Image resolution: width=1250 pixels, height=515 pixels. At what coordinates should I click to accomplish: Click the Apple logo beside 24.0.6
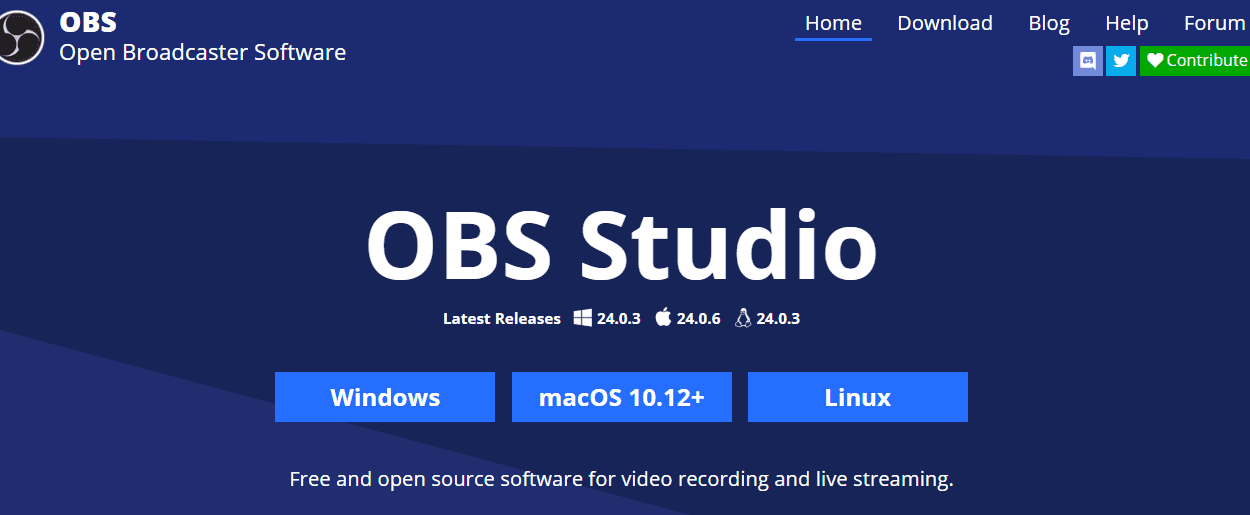(x=663, y=318)
